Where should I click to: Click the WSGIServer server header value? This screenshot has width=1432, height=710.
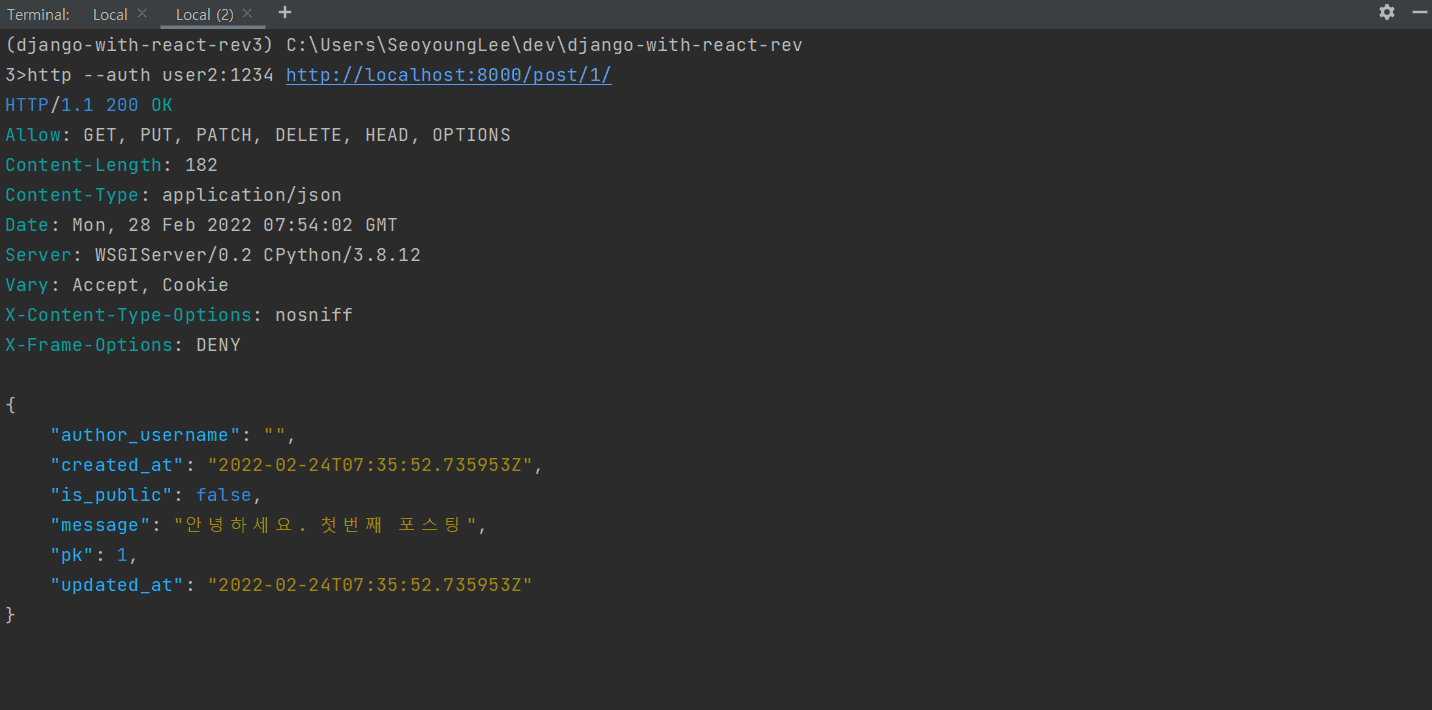257,255
